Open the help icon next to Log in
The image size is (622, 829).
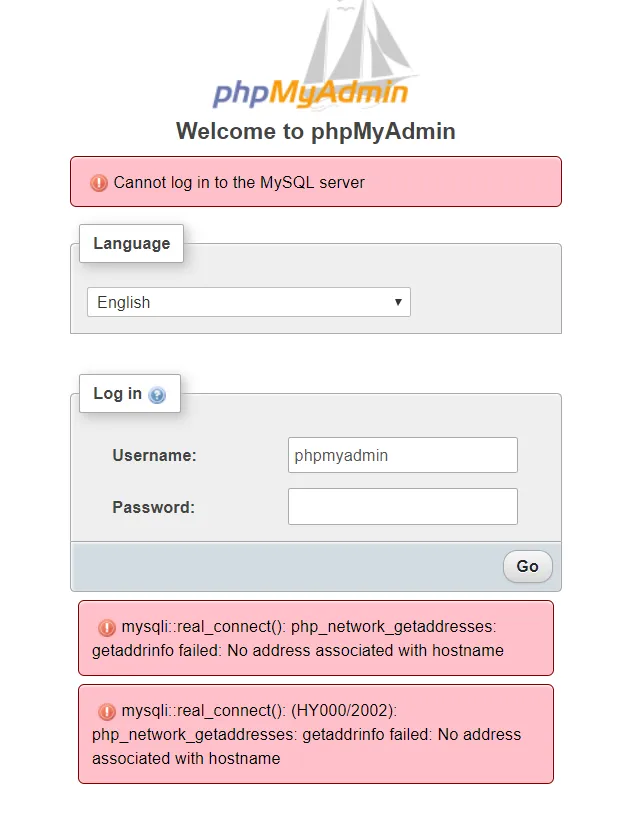(x=157, y=395)
